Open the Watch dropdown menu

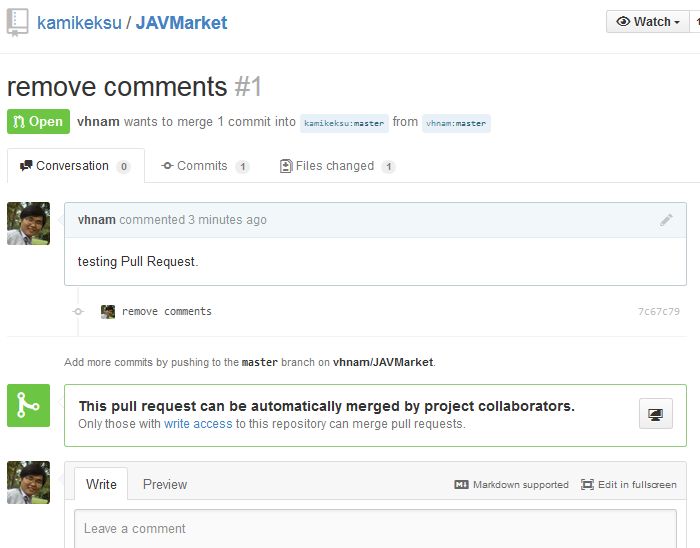coord(647,21)
